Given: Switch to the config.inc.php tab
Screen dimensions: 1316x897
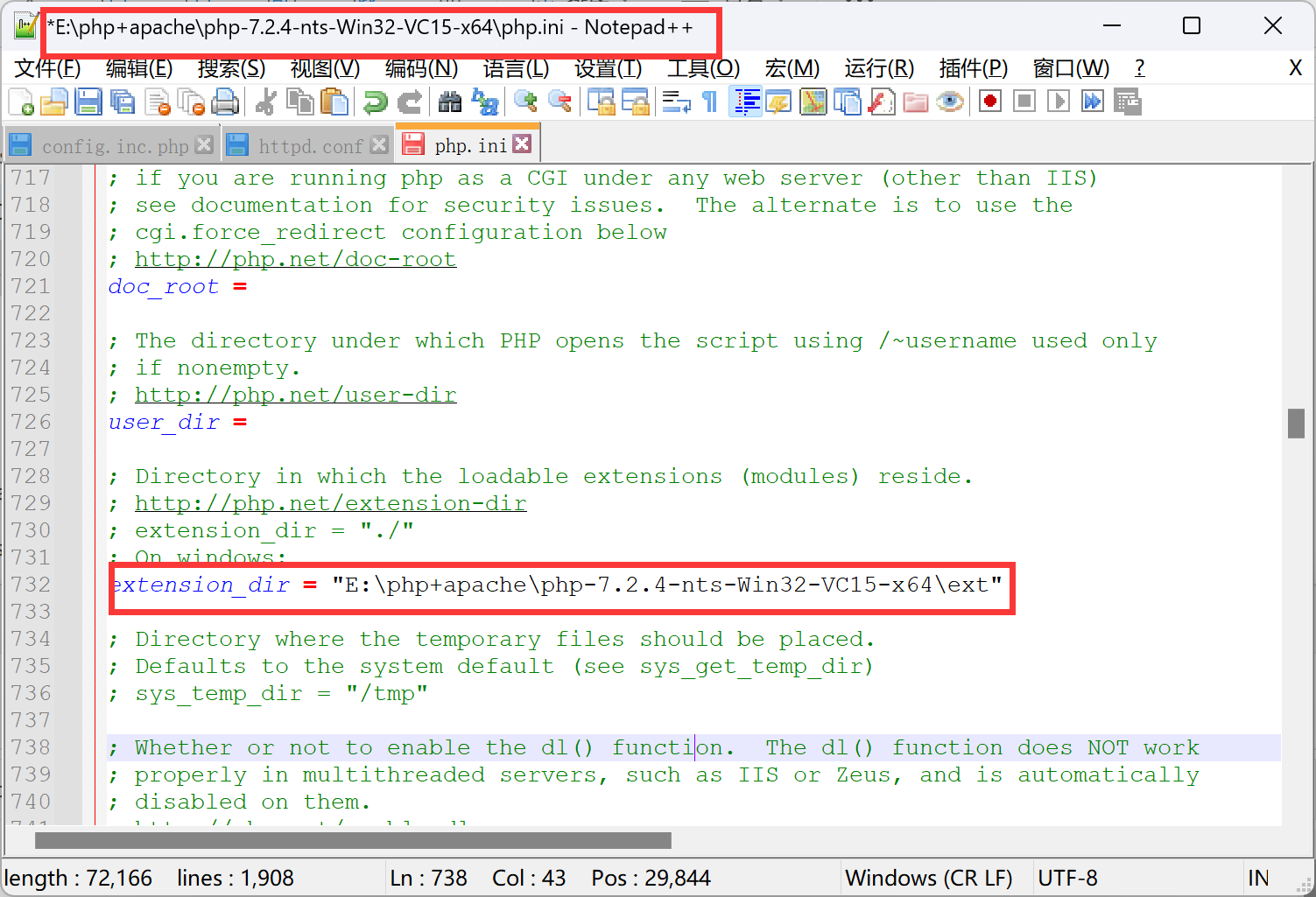Looking at the screenshot, I should pos(110,145).
